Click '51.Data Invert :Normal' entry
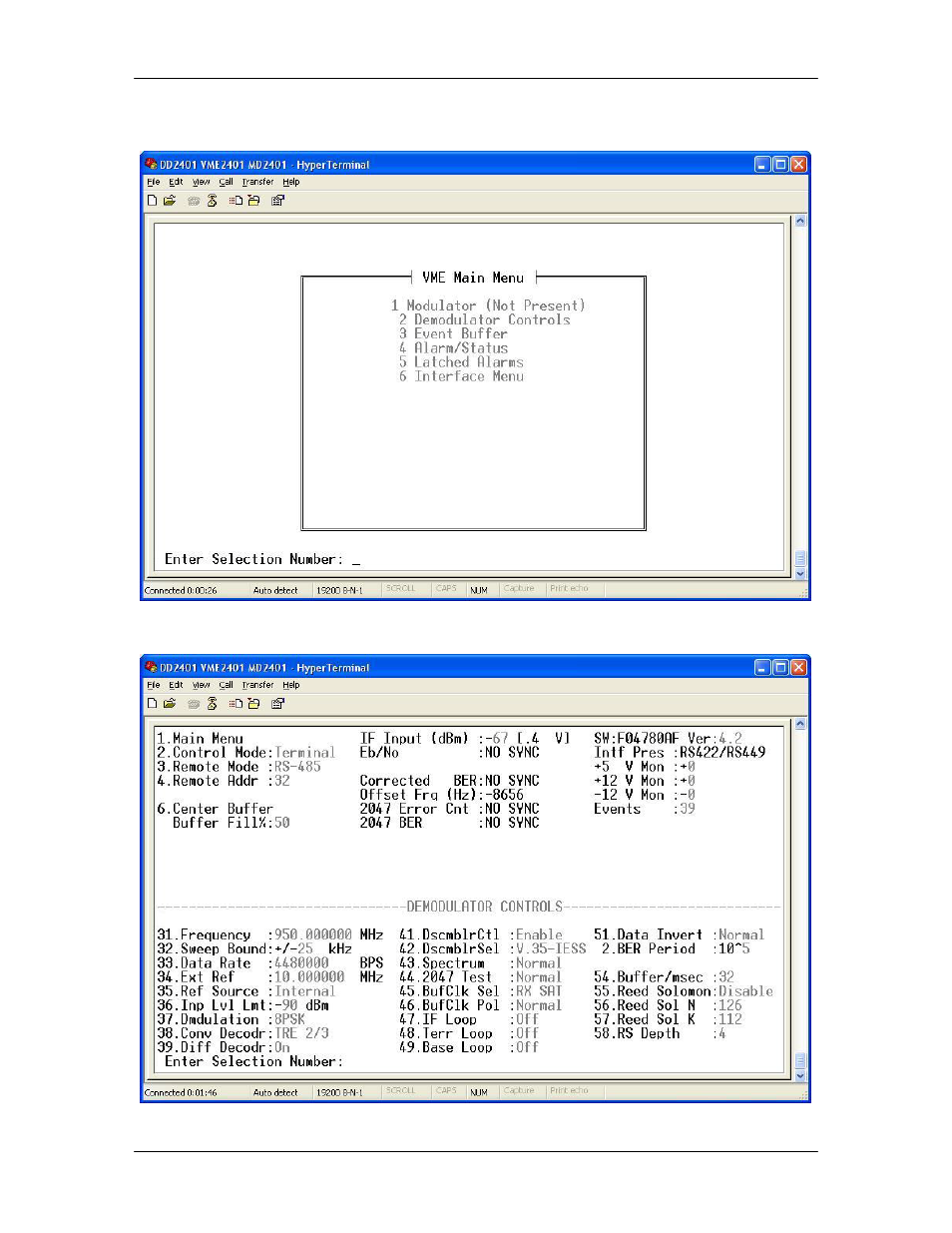The height and width of the screenshot is (1233, 952). 680,934
